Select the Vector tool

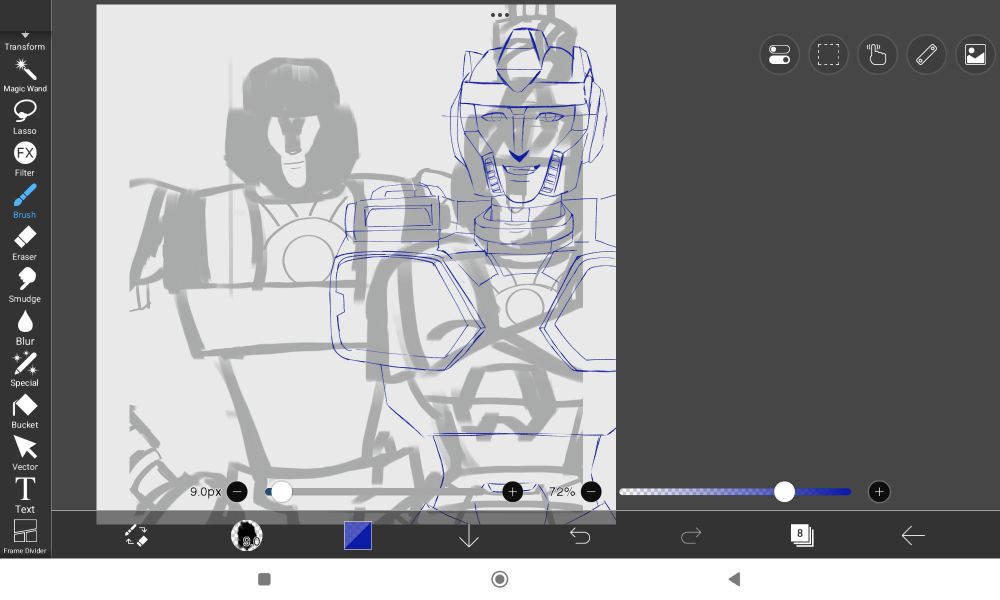(x=25, y=453)
